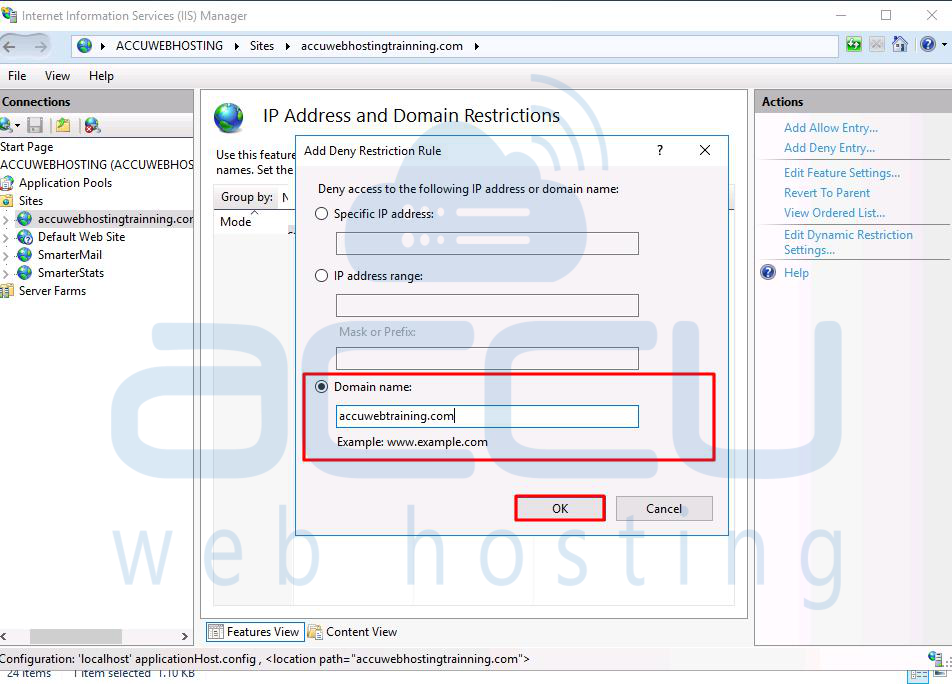Image resolution: width=952 pixels, height=684 pixels.
Task: Click the Application Pools icon
Action: click(7, 183)
